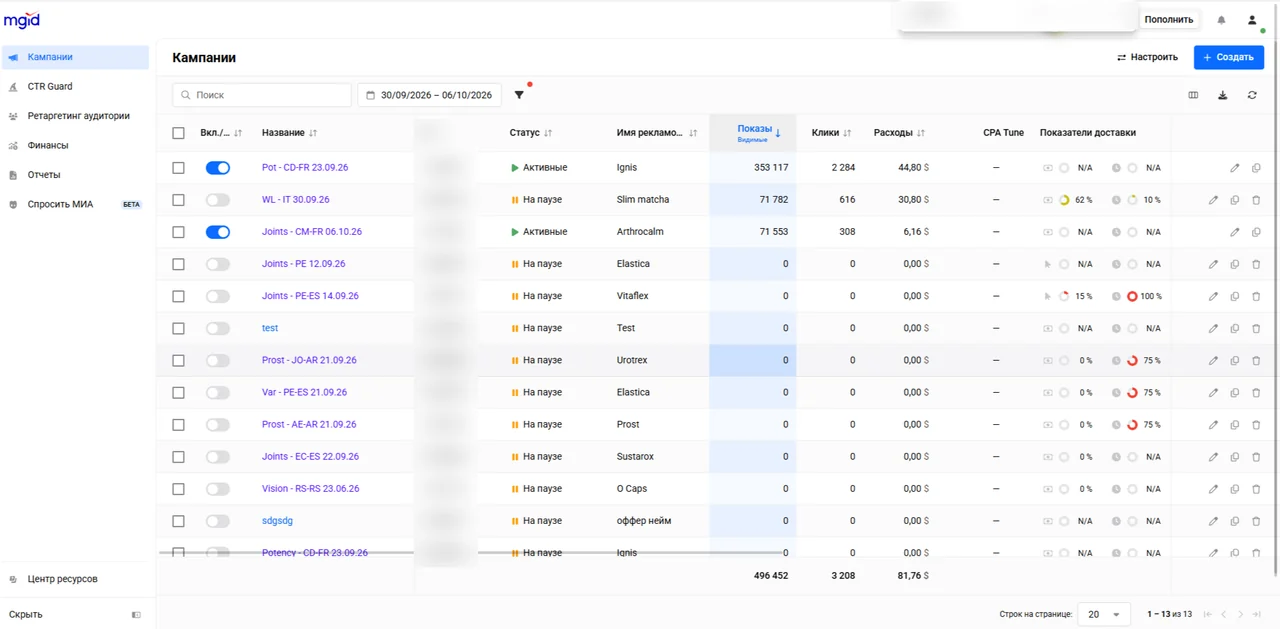
Task: Duplicate the WL - IT 30.09.26 campaign
Action: [1235, 200]
